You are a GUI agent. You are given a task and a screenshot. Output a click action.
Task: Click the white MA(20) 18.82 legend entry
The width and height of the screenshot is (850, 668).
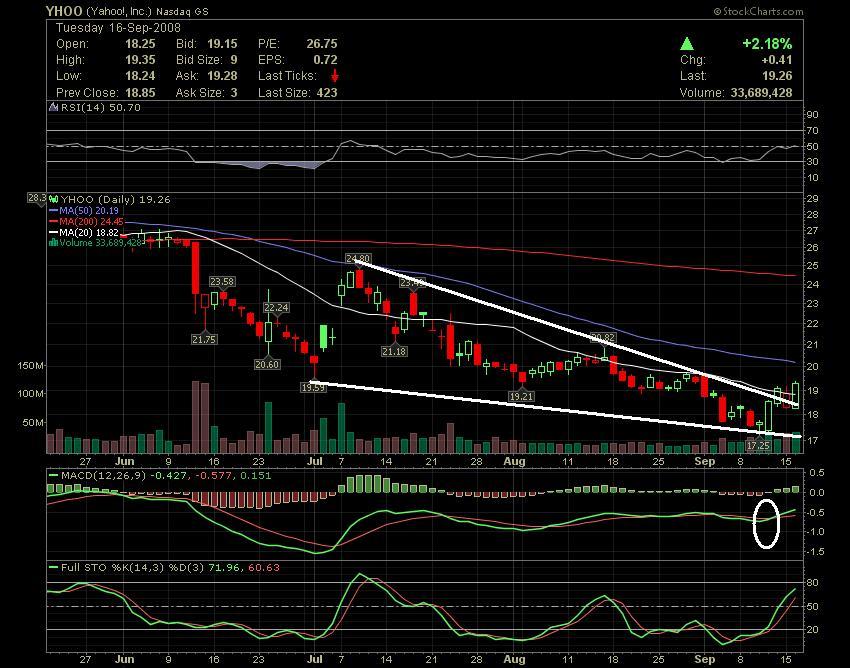(x=84, y=232)
